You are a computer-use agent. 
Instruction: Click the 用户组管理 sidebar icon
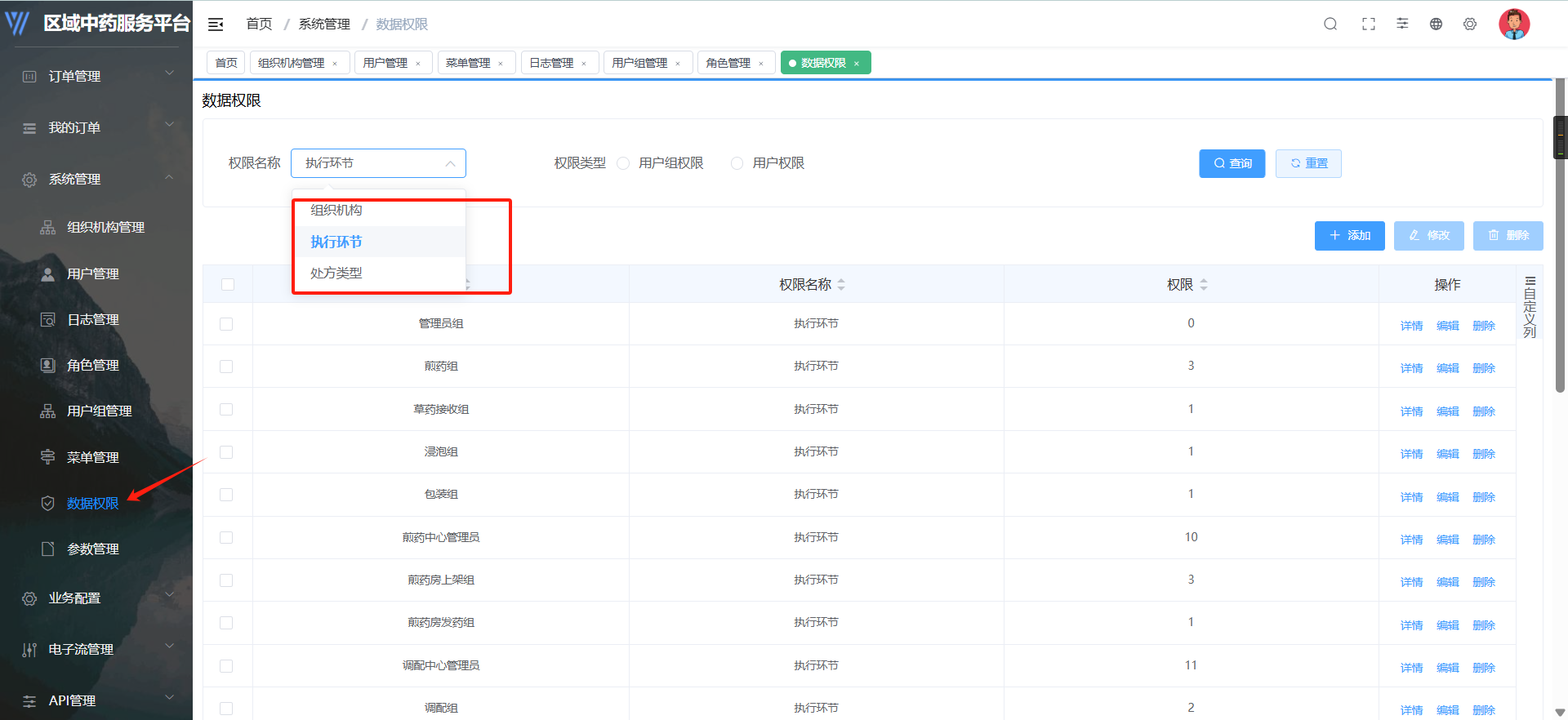click(x=48, y=411)
